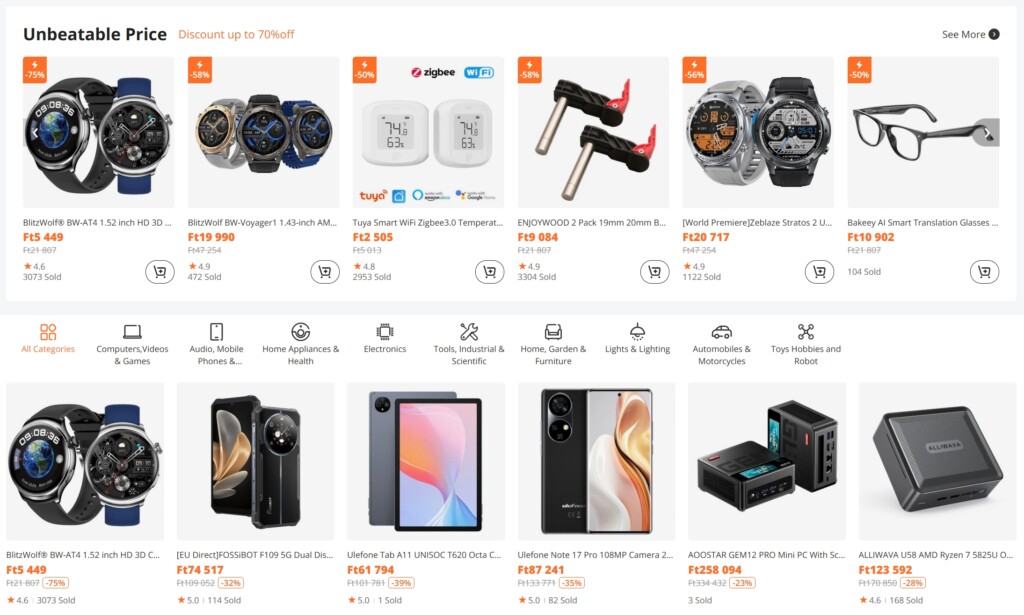Screen dimensions: 1024x615
Task: Switch to All Categories tab
Action: point(48,339)
